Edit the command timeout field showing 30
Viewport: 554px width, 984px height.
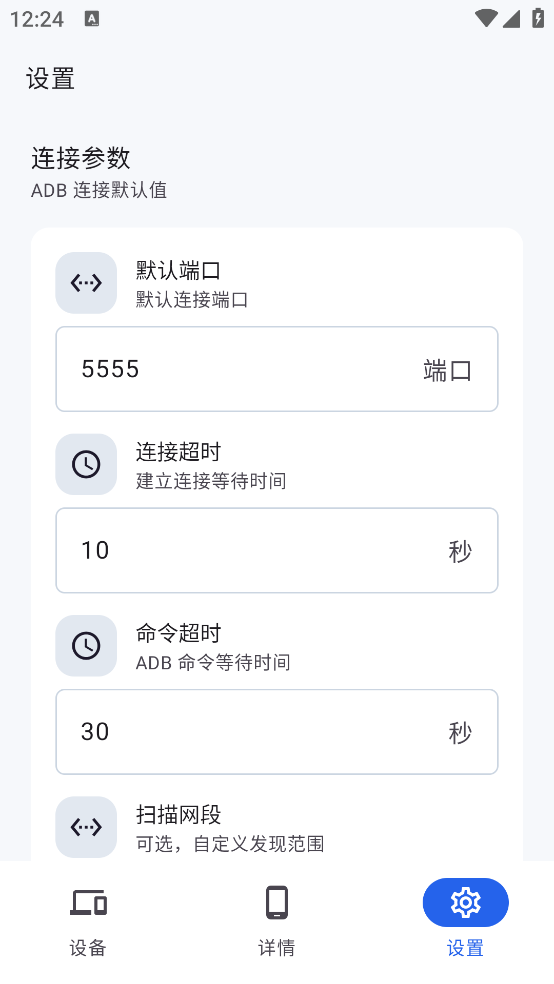coord(277,732)
